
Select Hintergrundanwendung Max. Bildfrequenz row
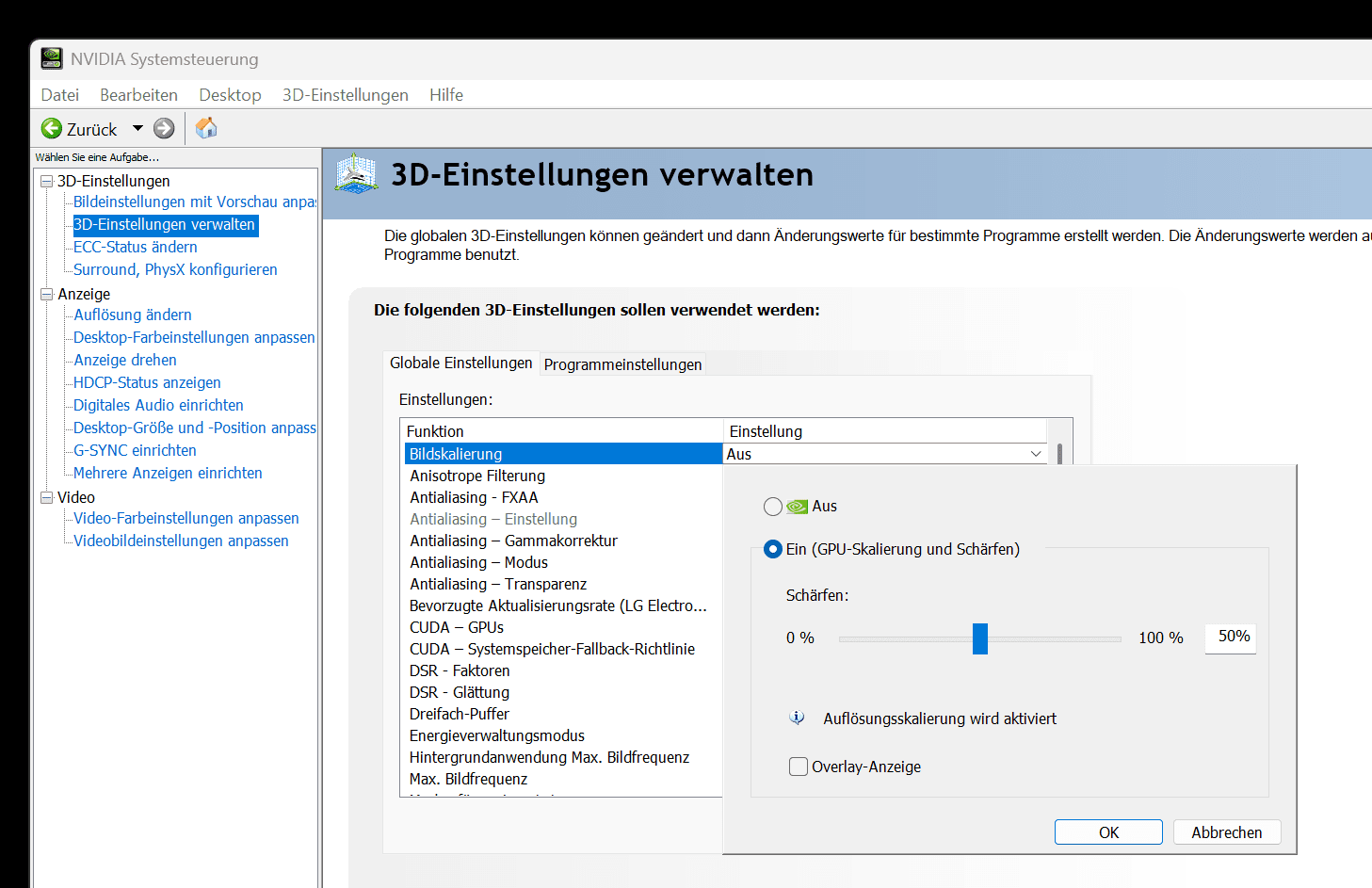coord(563,757)
